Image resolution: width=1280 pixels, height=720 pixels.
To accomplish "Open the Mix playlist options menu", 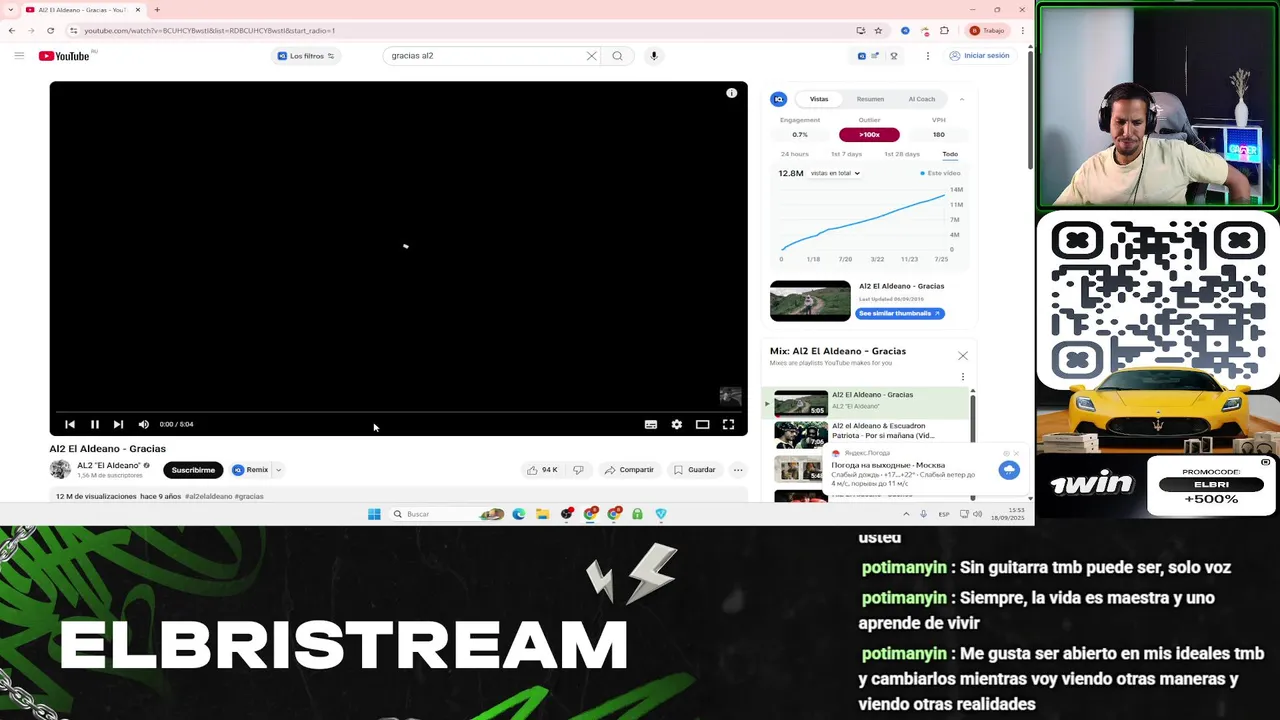I will click(963, 377).
